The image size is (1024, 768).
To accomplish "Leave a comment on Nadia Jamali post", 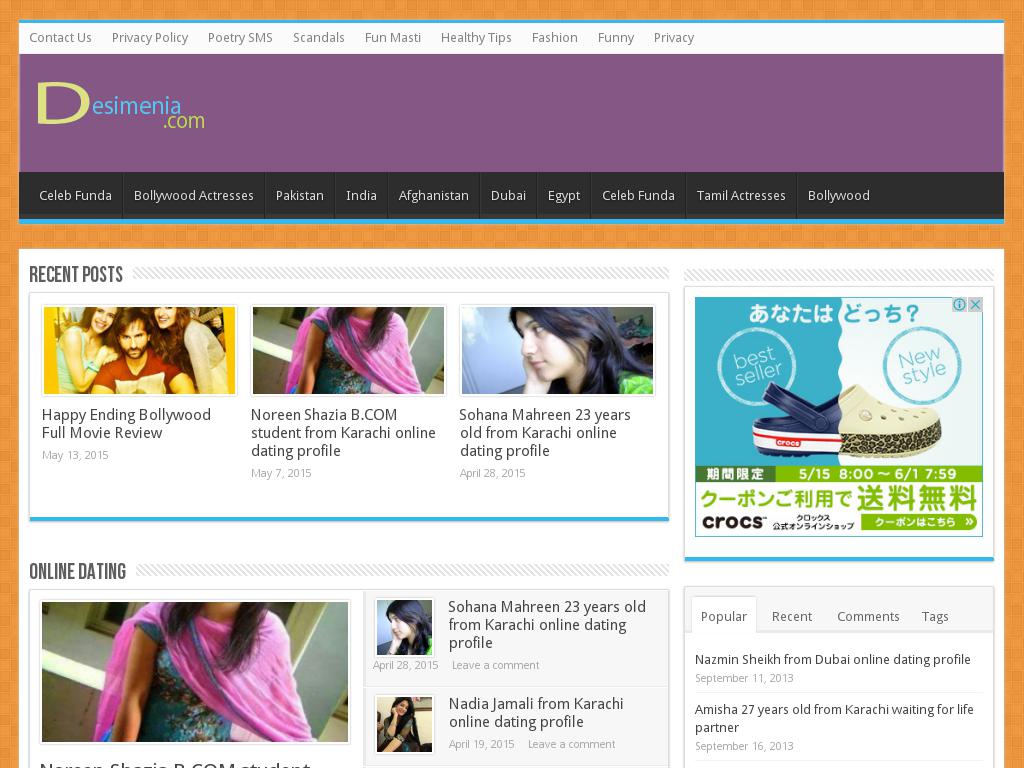I will (571, 744).
